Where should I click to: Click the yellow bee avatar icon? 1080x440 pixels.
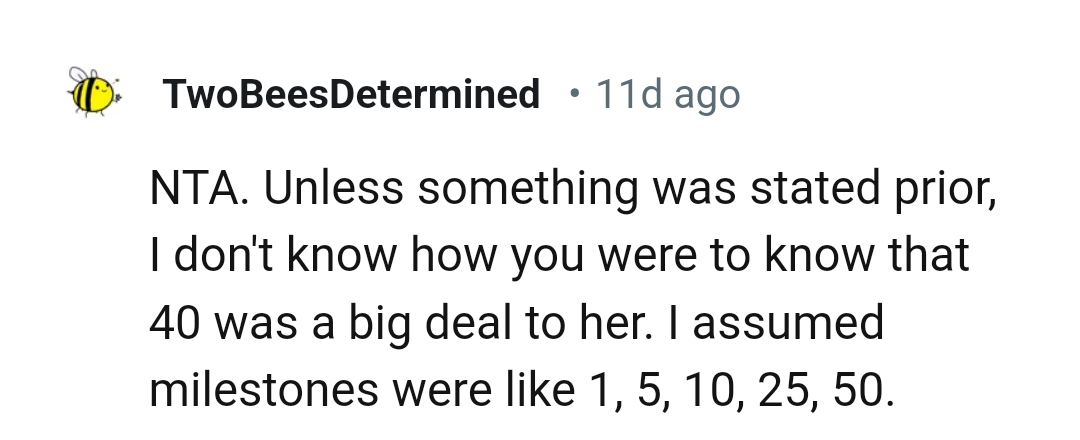pos(92,92)
